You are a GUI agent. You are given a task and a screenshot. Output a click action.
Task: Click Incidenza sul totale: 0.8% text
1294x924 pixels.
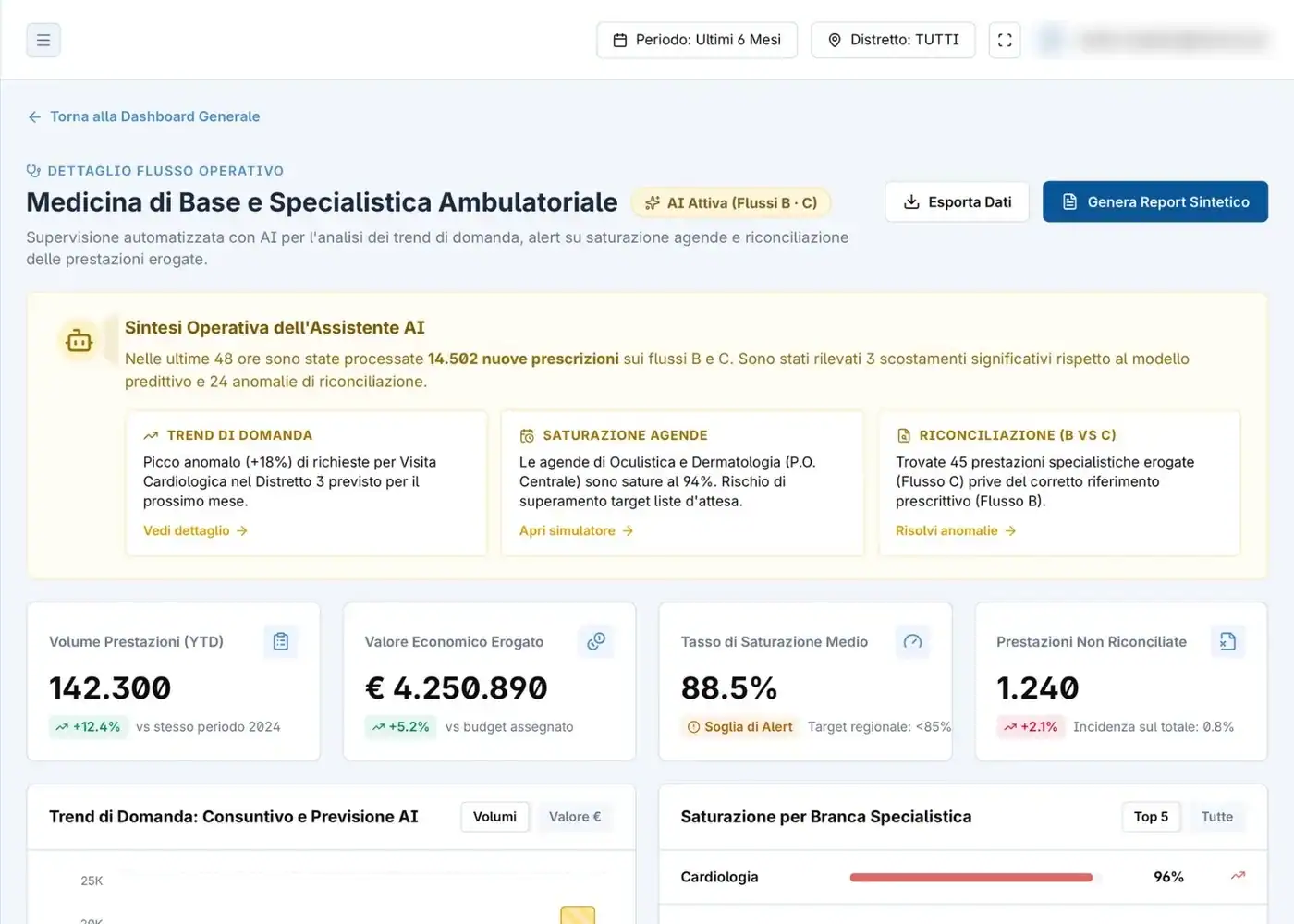pyautogui.click(x=1154, y=727)
